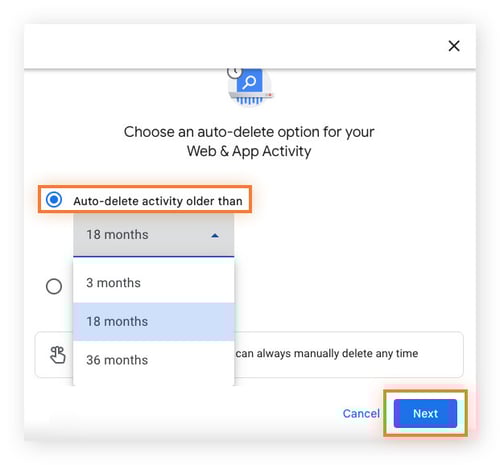This screenshot has height=465, width=500.
Task: Click the manually delete any time info box
Action: click(249, 355)
